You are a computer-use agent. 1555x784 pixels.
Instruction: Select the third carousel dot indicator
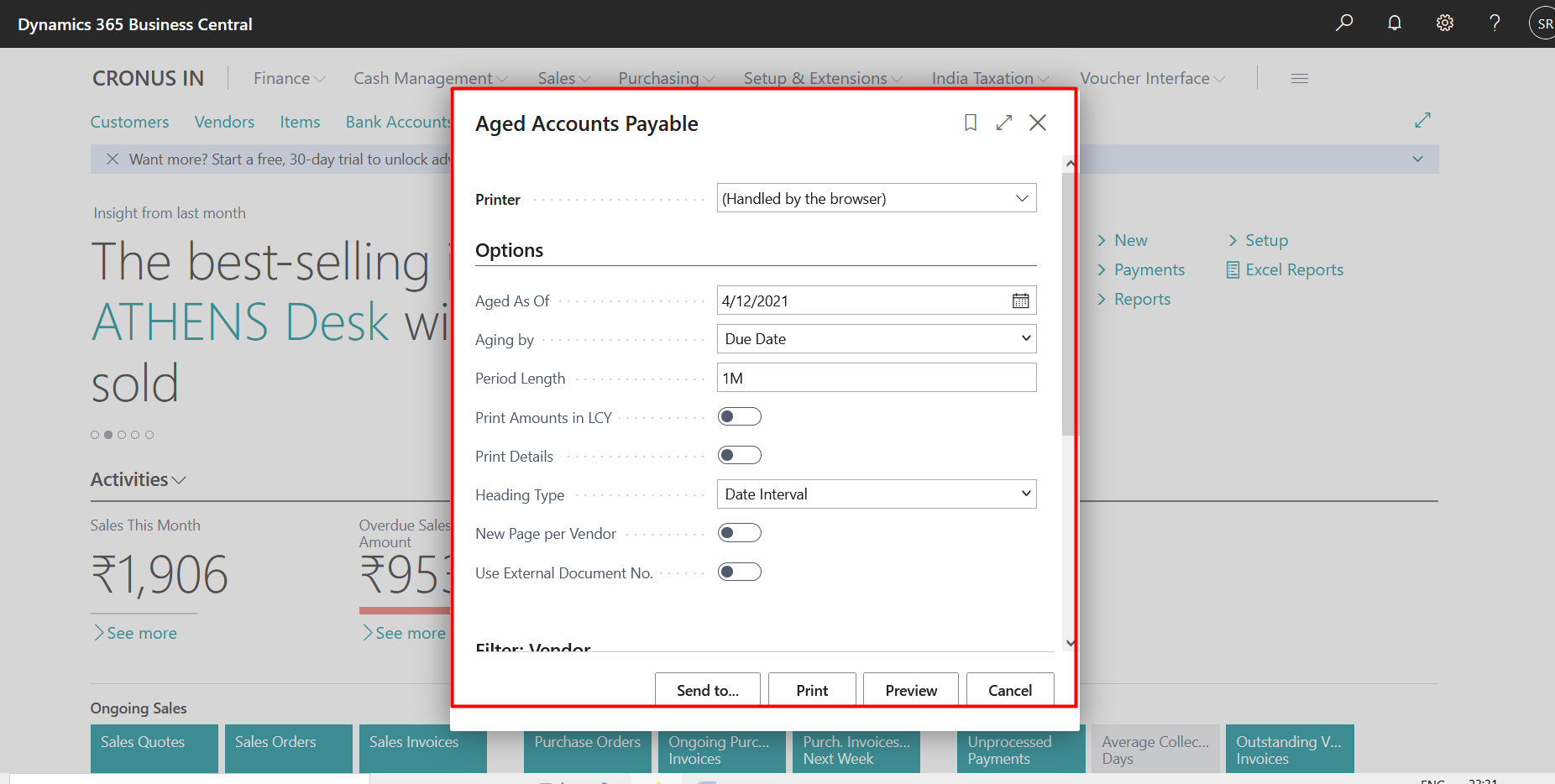tap(122, 434)
